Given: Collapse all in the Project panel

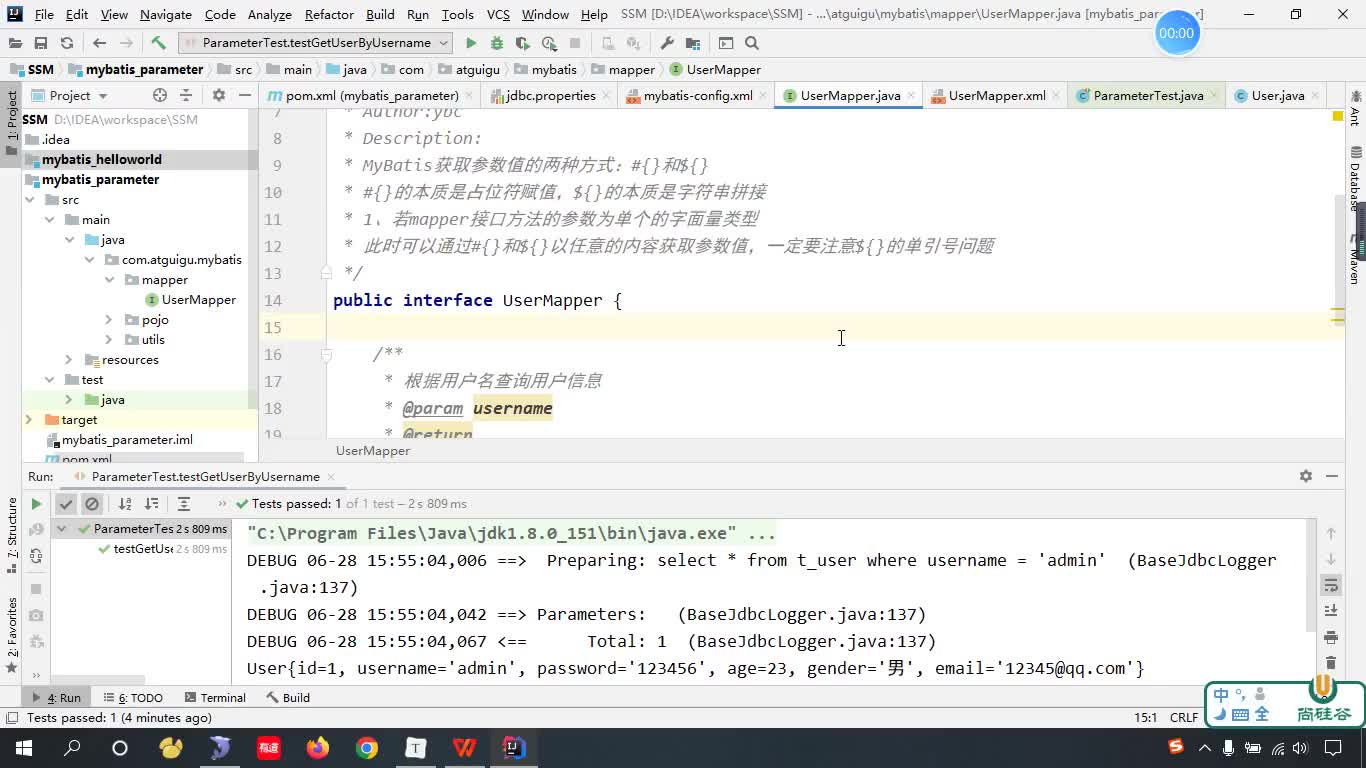Looking at the screenshot, I should coord(186,95).
